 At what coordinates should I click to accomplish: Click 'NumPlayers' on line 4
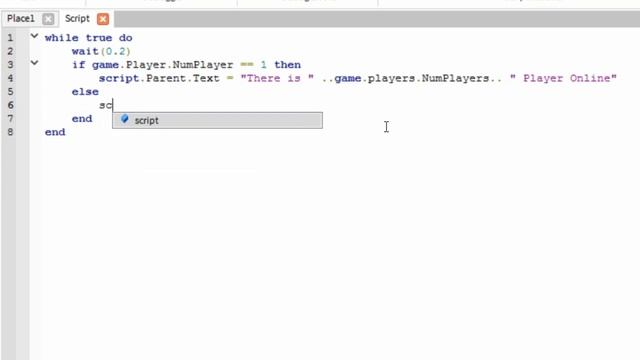point(456,78)
